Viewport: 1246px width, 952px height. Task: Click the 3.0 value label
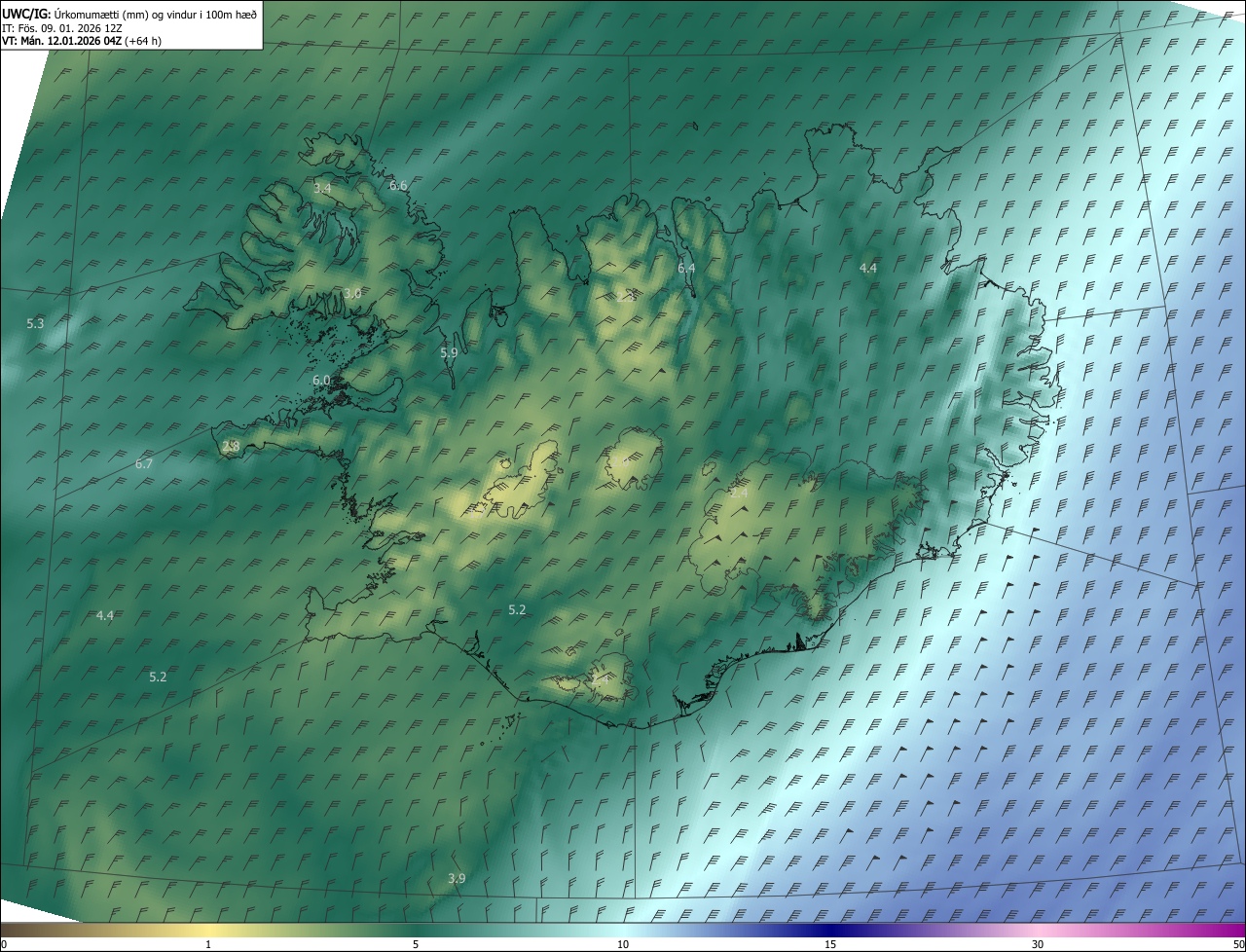click(x=352, y=293)
